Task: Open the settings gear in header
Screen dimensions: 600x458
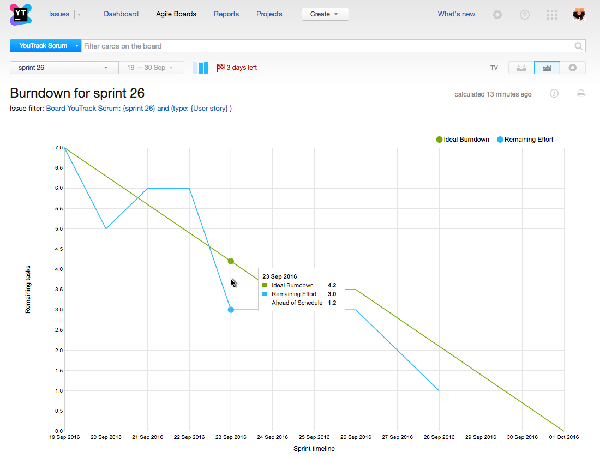Action: click(498, 15)
